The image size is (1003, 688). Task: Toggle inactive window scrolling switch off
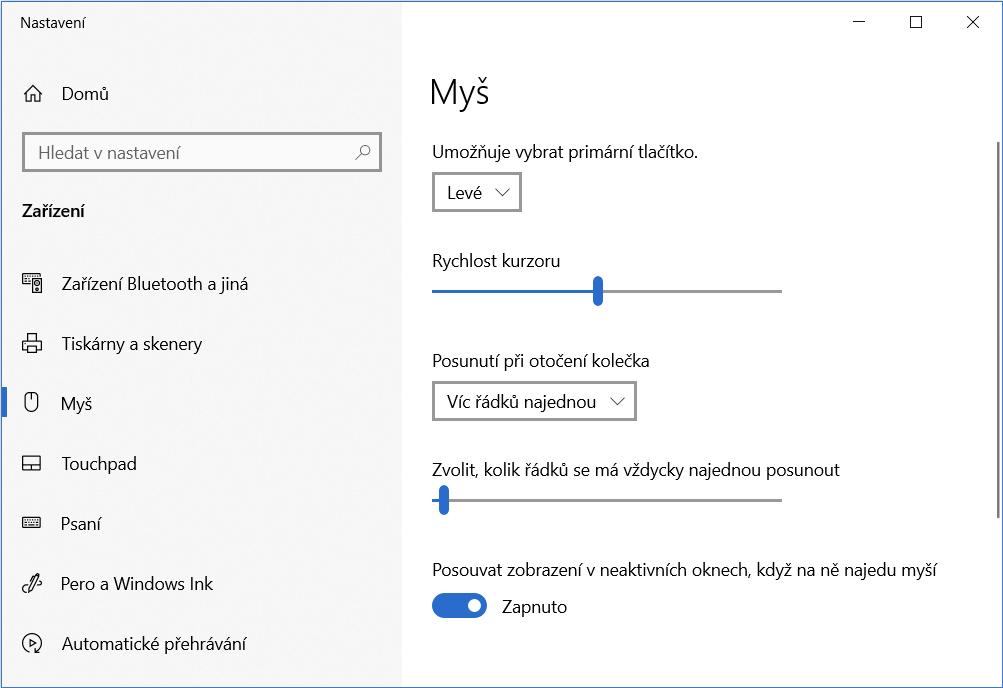[459, 606]
